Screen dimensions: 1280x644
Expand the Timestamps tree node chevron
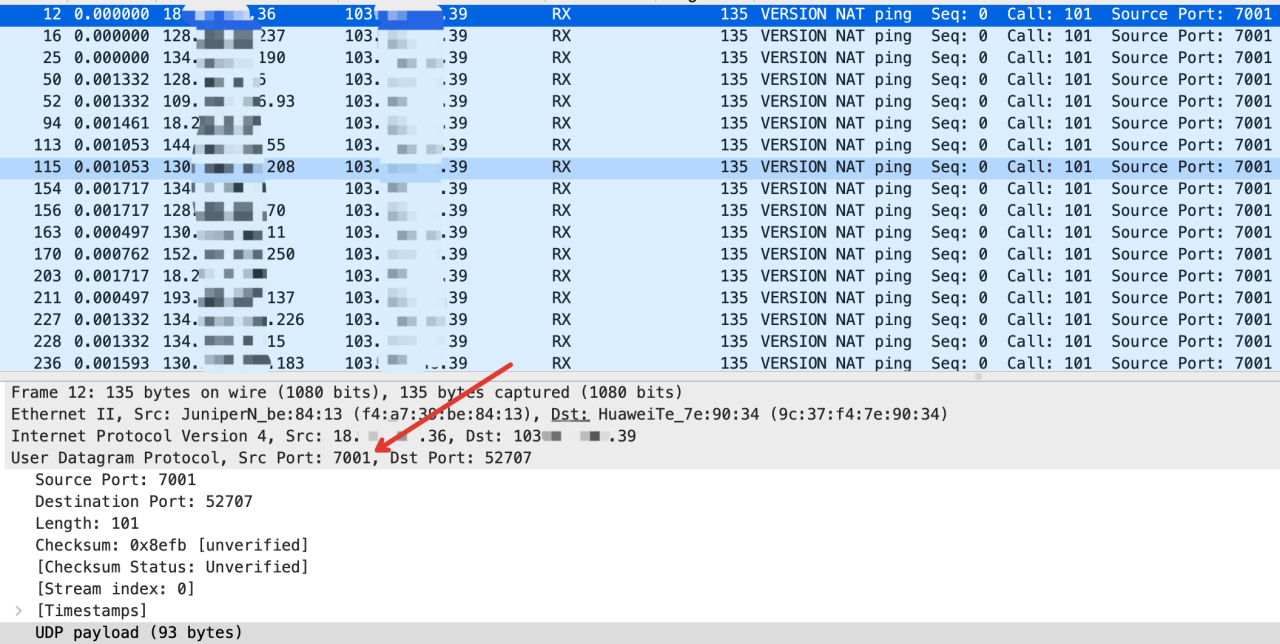18,610
